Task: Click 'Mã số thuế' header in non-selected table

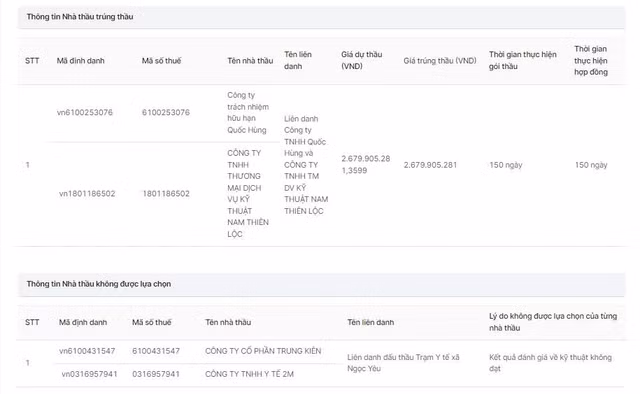Action: (151, 322)
